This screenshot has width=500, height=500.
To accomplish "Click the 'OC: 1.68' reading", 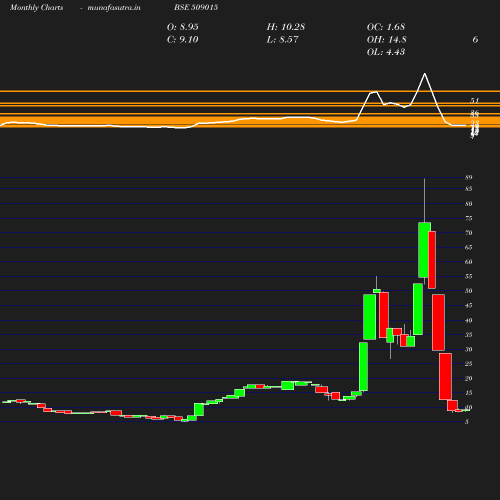I will [x=386, y=27].
